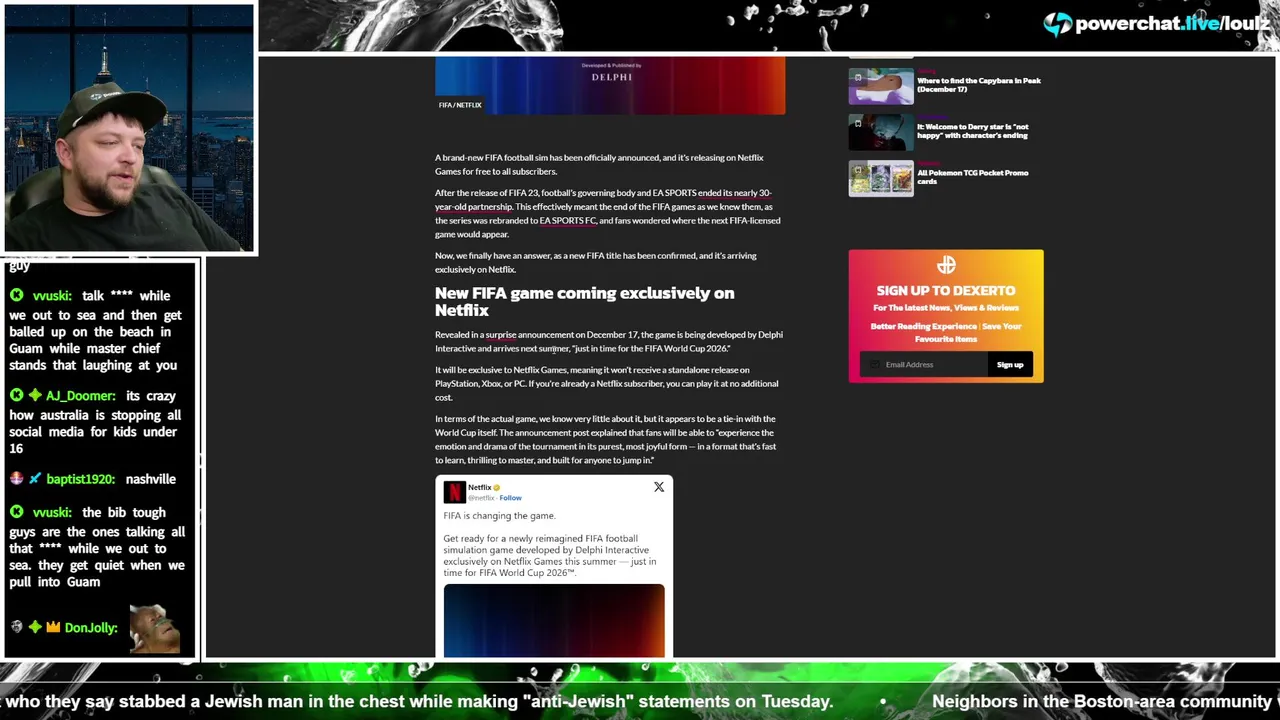Click the Netflix profile avatar in the tweet
This screenshot has height=720, width=1280.
454,491
